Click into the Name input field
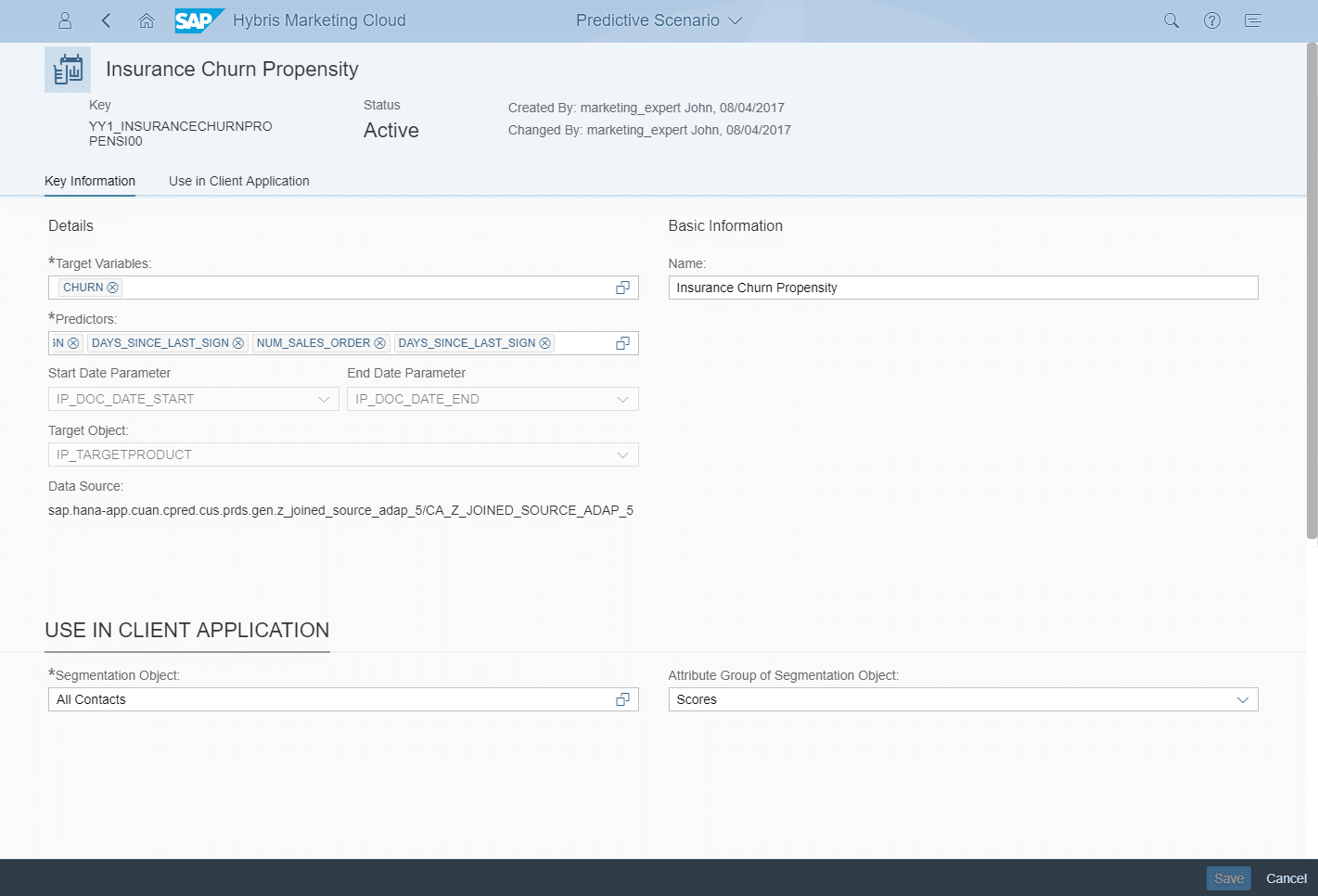This screenshot has height=896, width=1318. pyautogui.click(x=962, y=288)
